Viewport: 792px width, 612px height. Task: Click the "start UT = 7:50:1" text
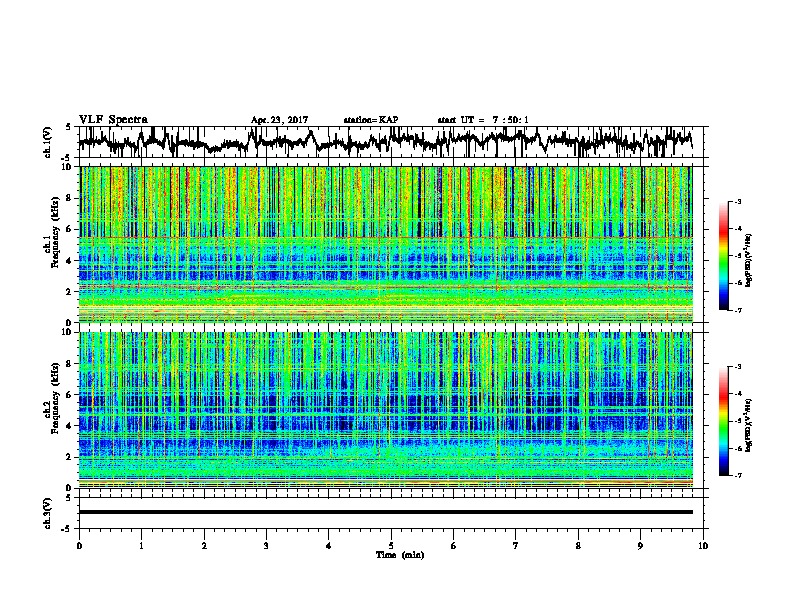[x=483, y=120]
